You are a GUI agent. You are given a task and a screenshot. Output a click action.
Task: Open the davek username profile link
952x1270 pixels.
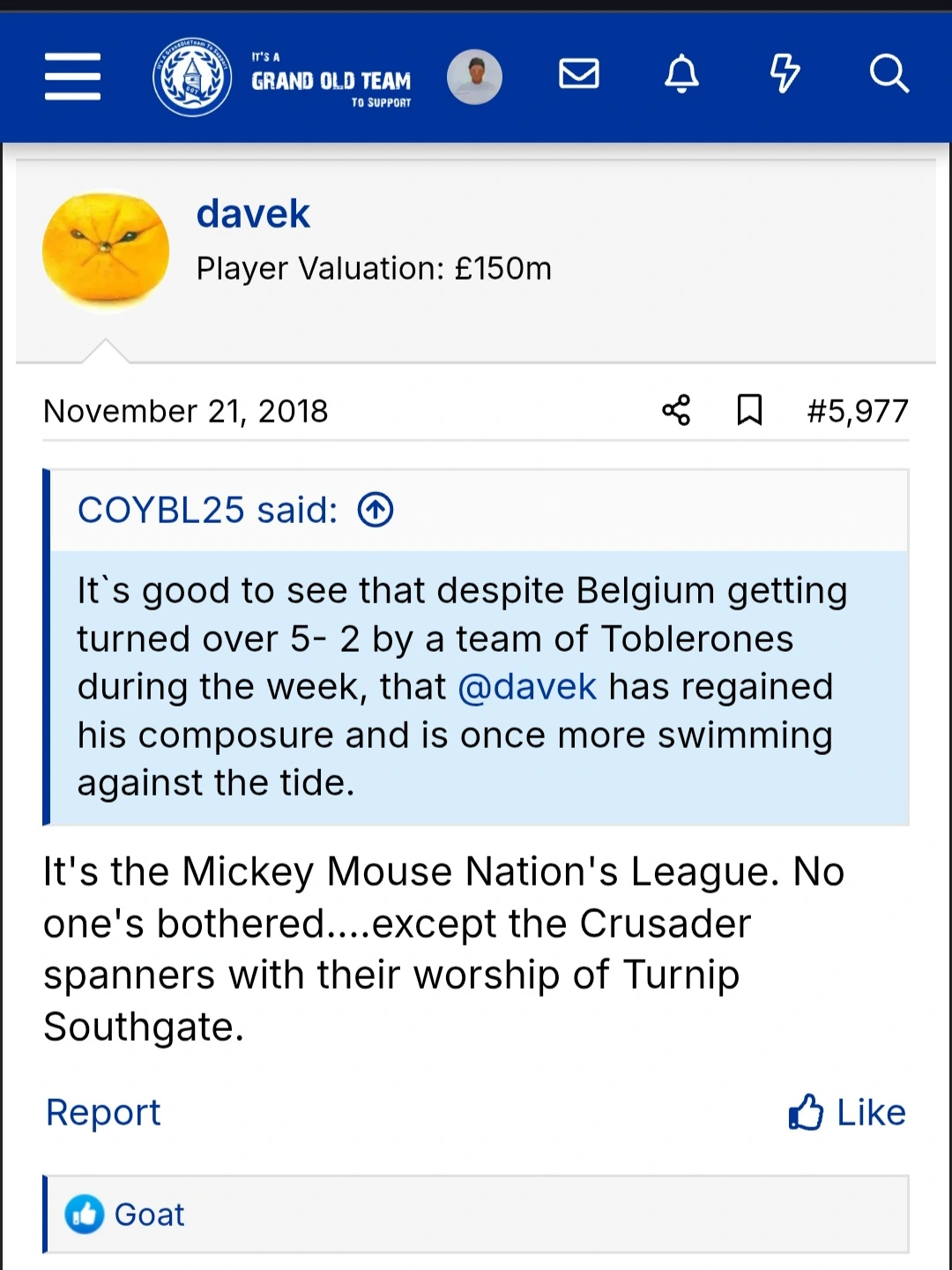tap(253, 213)
